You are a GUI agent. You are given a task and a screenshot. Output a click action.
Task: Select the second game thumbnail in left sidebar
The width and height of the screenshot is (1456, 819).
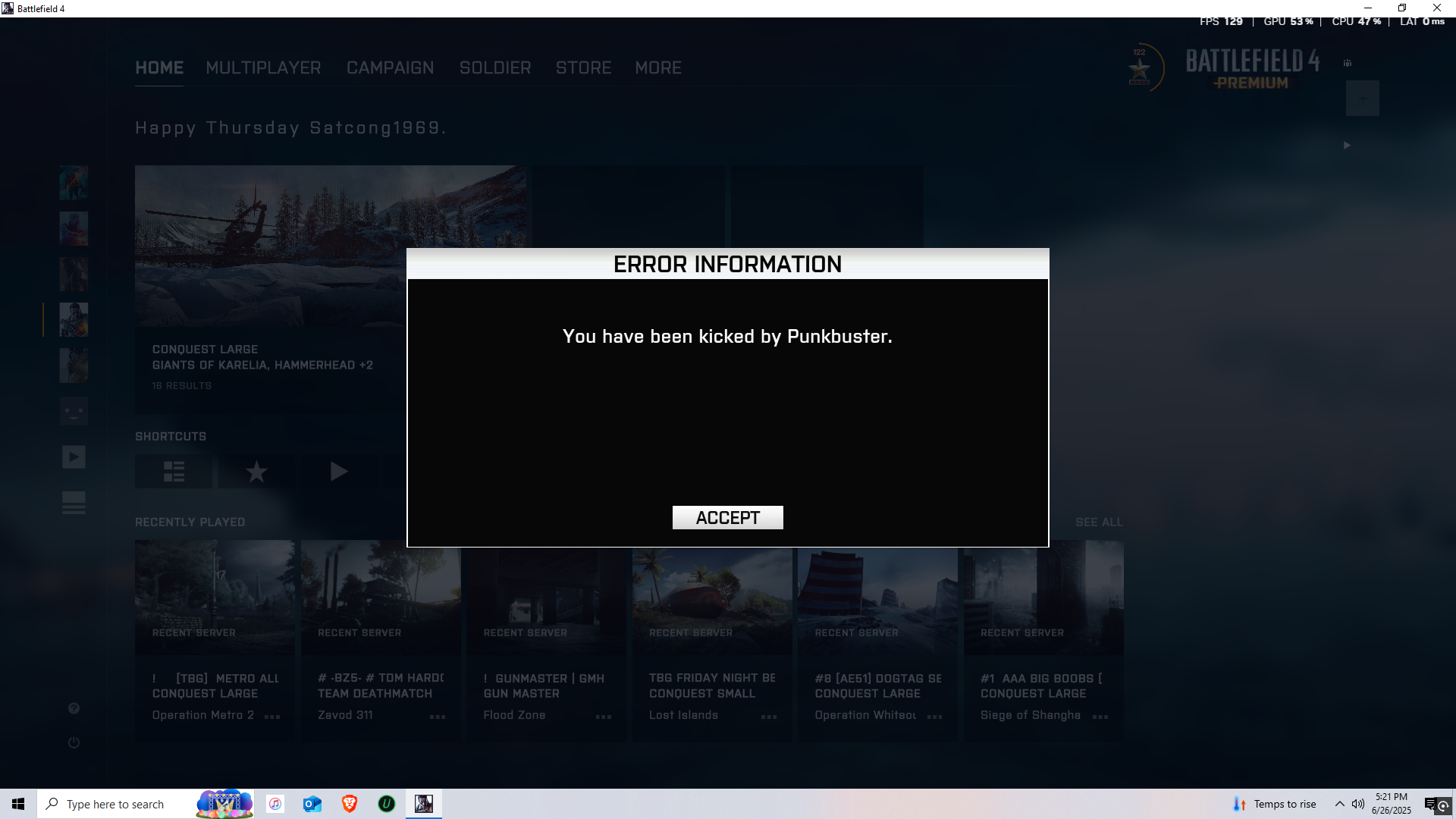(x=74, y=228)
